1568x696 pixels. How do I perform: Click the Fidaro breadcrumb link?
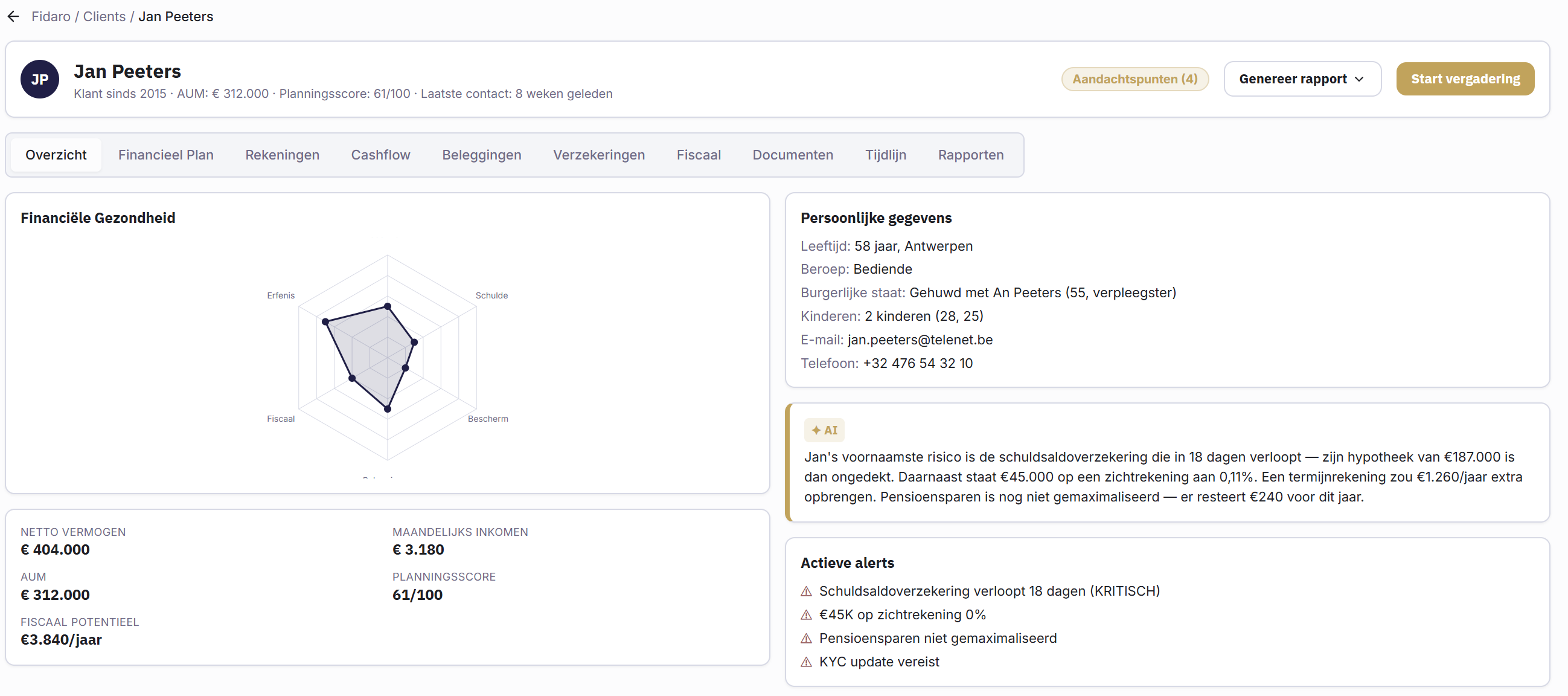[x=51, y=16]
